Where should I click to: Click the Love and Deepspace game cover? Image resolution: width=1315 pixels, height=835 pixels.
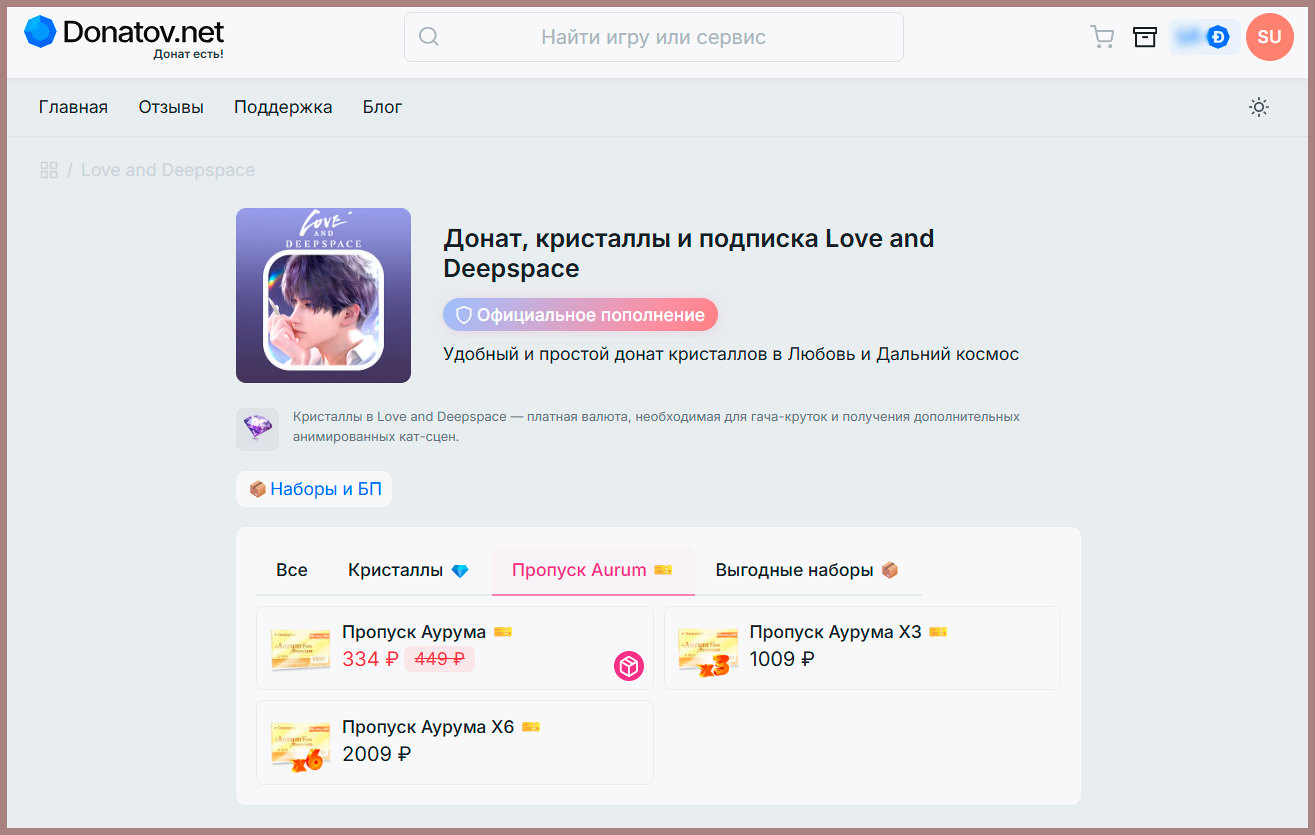323,295
